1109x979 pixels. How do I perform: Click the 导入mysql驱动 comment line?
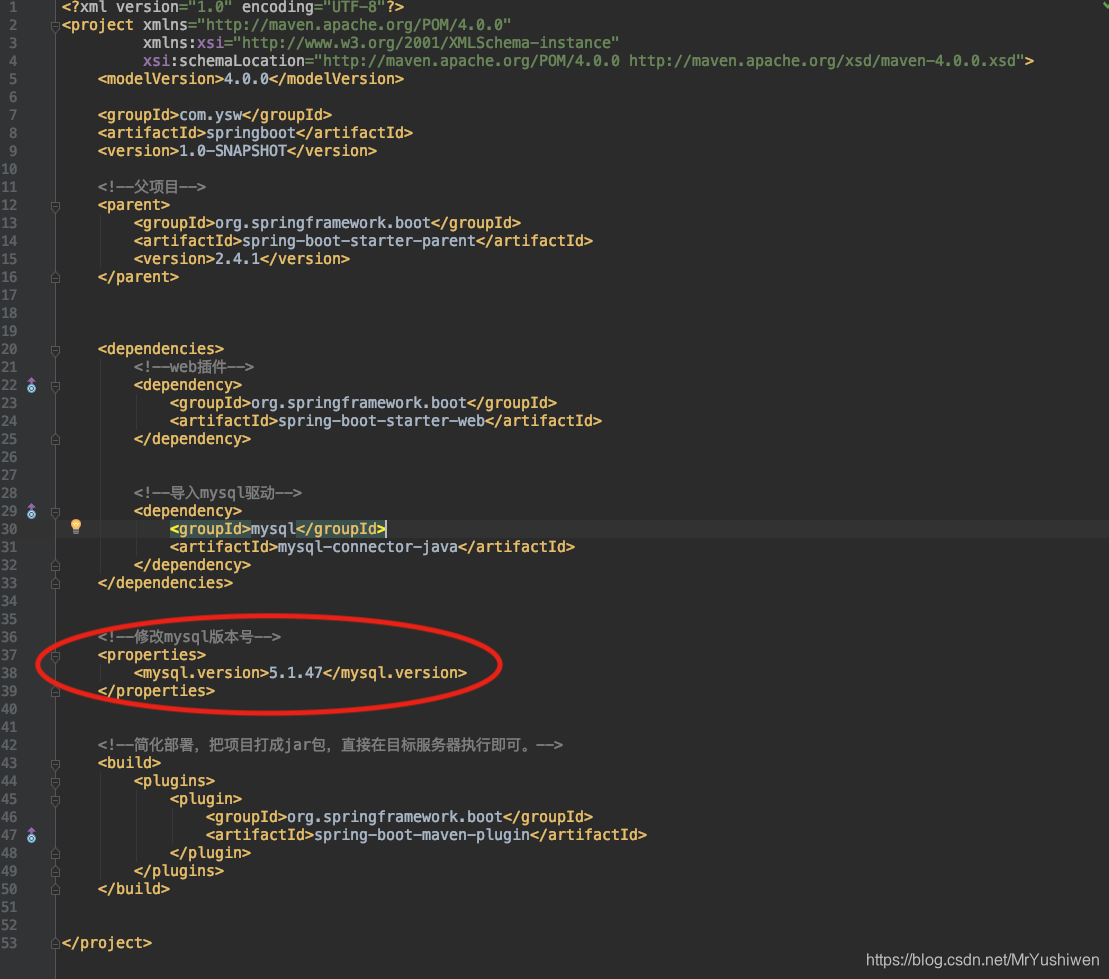point(218,492)
